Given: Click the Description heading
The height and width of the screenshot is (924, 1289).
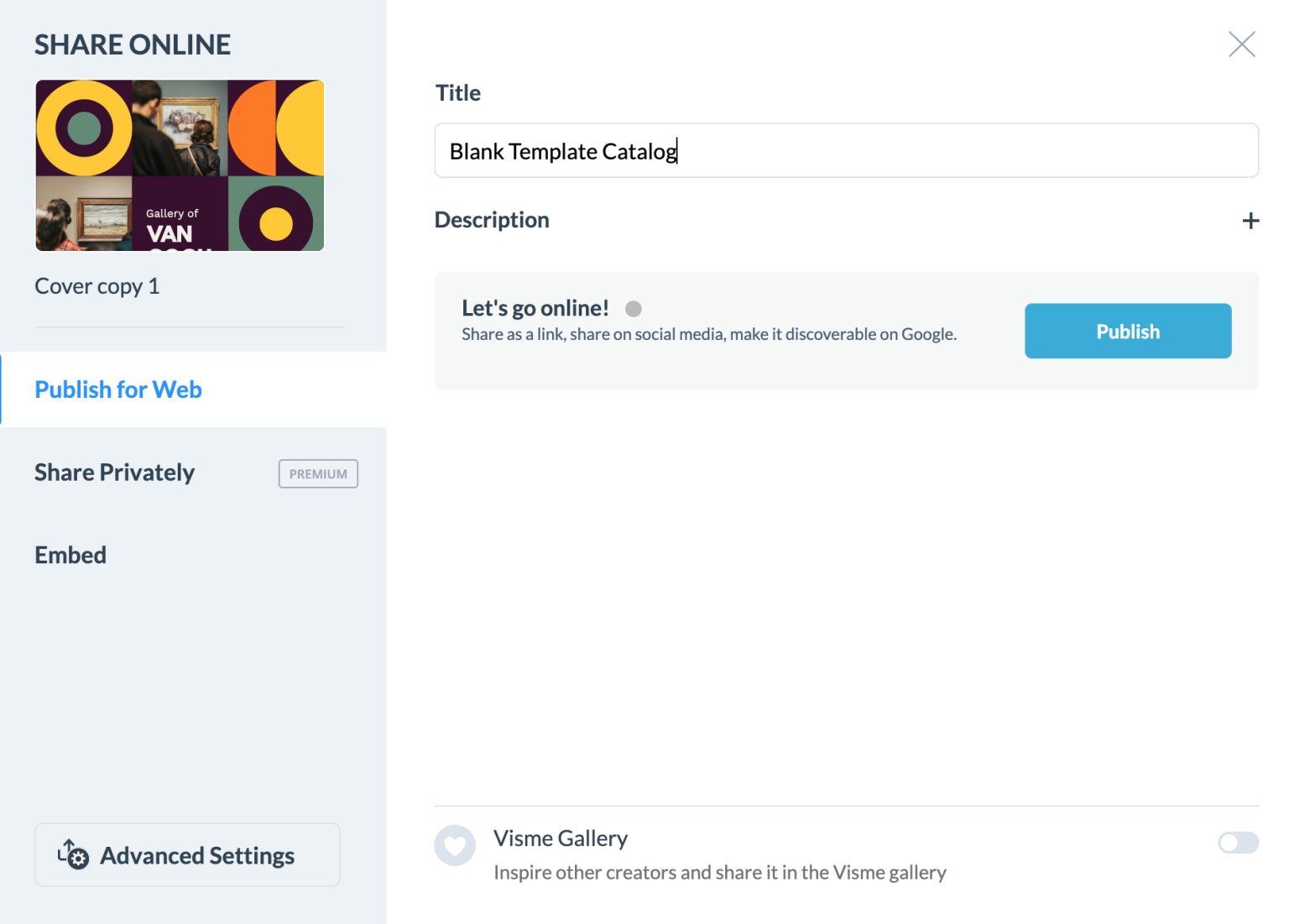Looking at the screenshot, I should (492, 220).
